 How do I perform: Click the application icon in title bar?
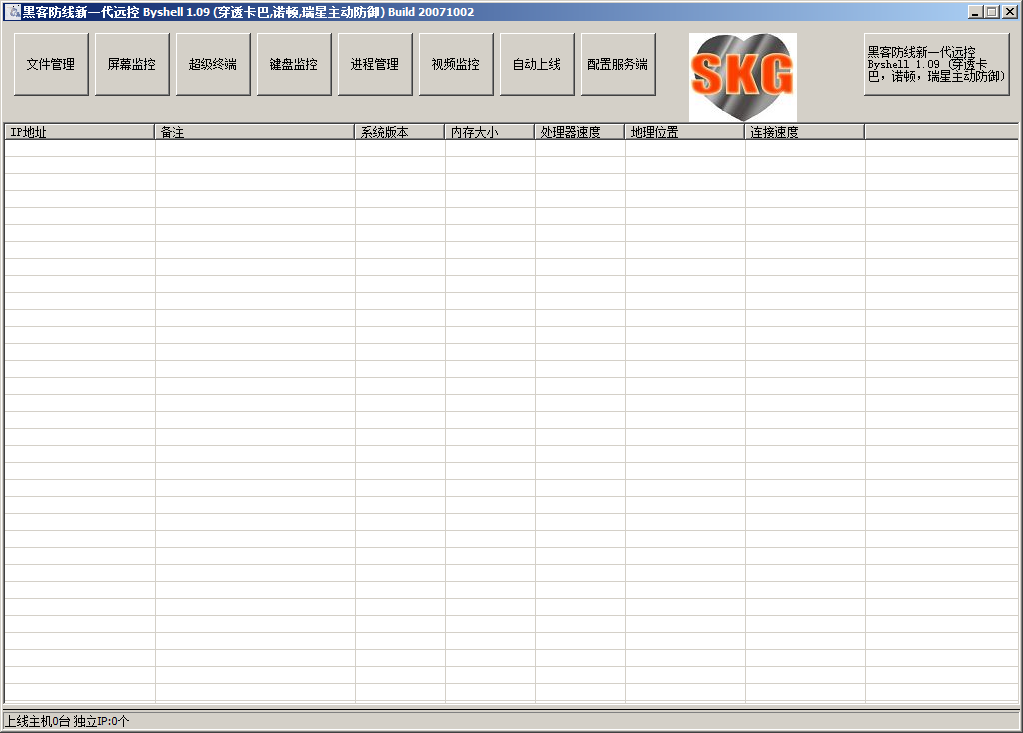(x=13, y=12)
